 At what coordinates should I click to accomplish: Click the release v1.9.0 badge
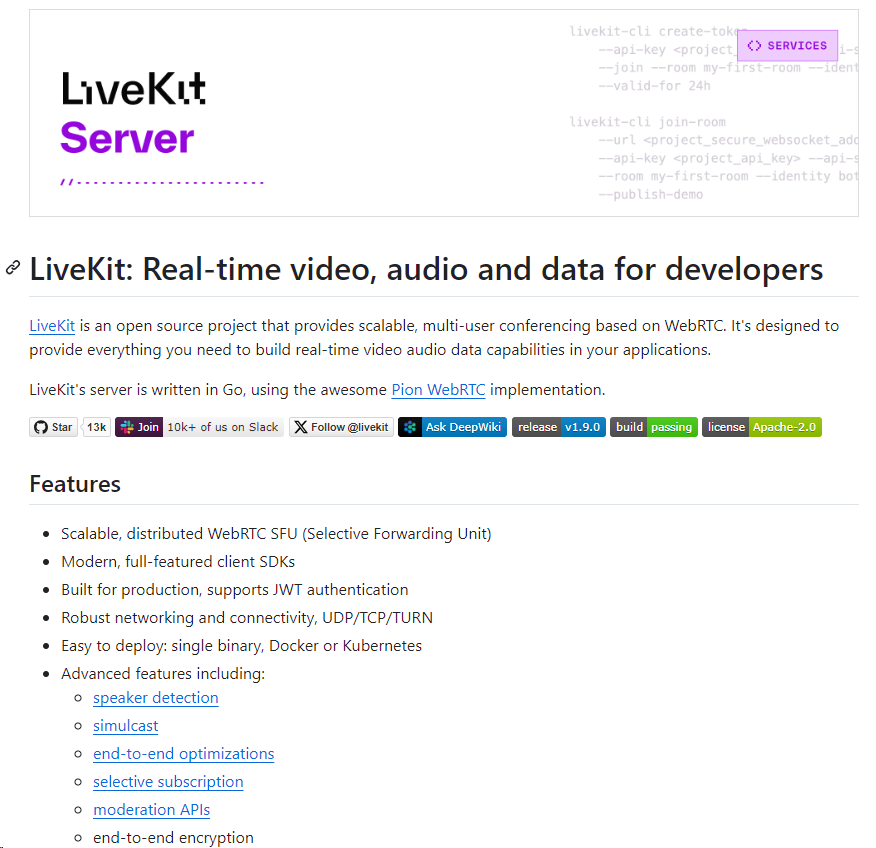(559, 427)
